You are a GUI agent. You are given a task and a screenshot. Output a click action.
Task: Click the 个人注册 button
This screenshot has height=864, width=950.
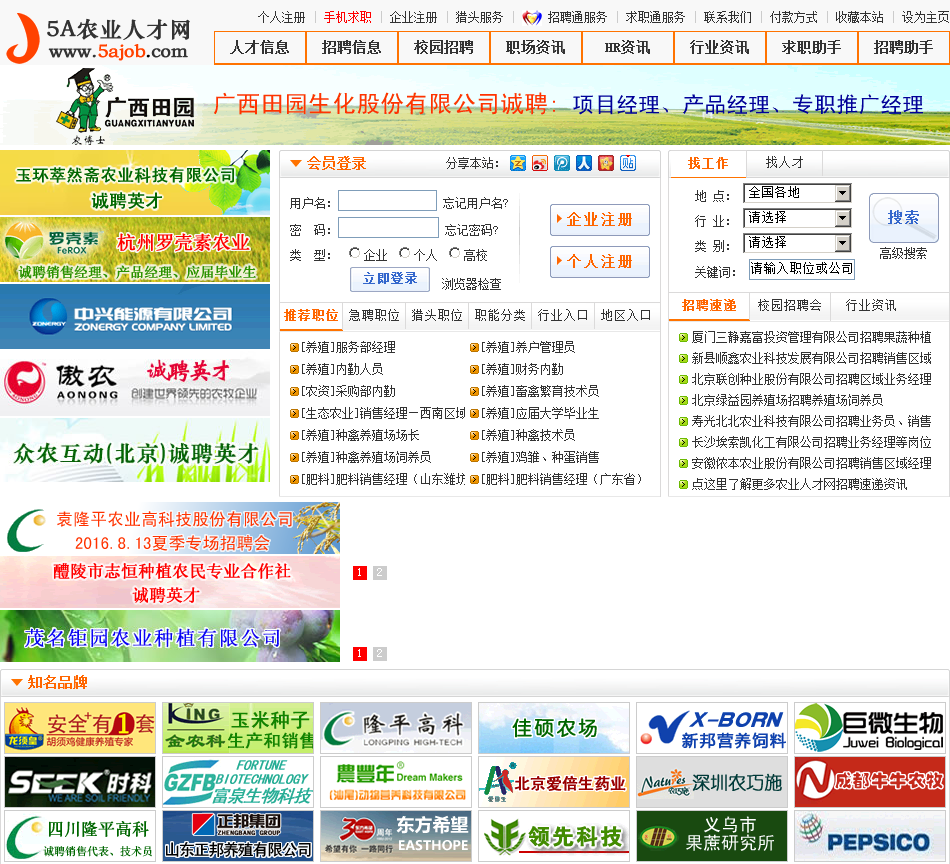[600, 262]
